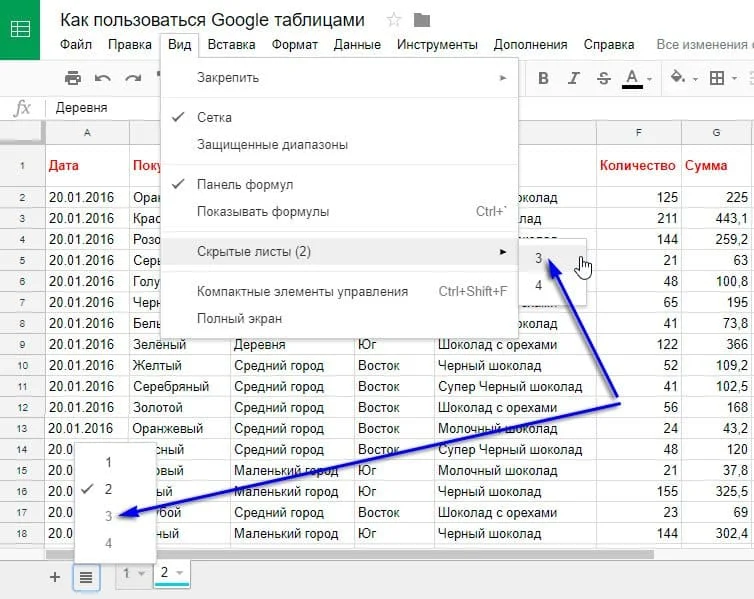Open borders dropdown arrow
Screen dimensions: 754x599
coord(734,78)
